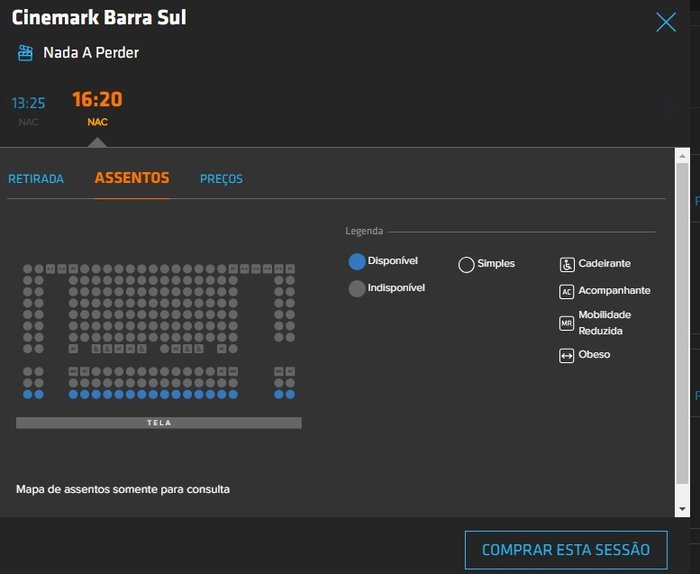Click the blue Disponível legend circle
The height and width of the screenshot is (574, 700).
pyautogui.click(x=357, y=262)
